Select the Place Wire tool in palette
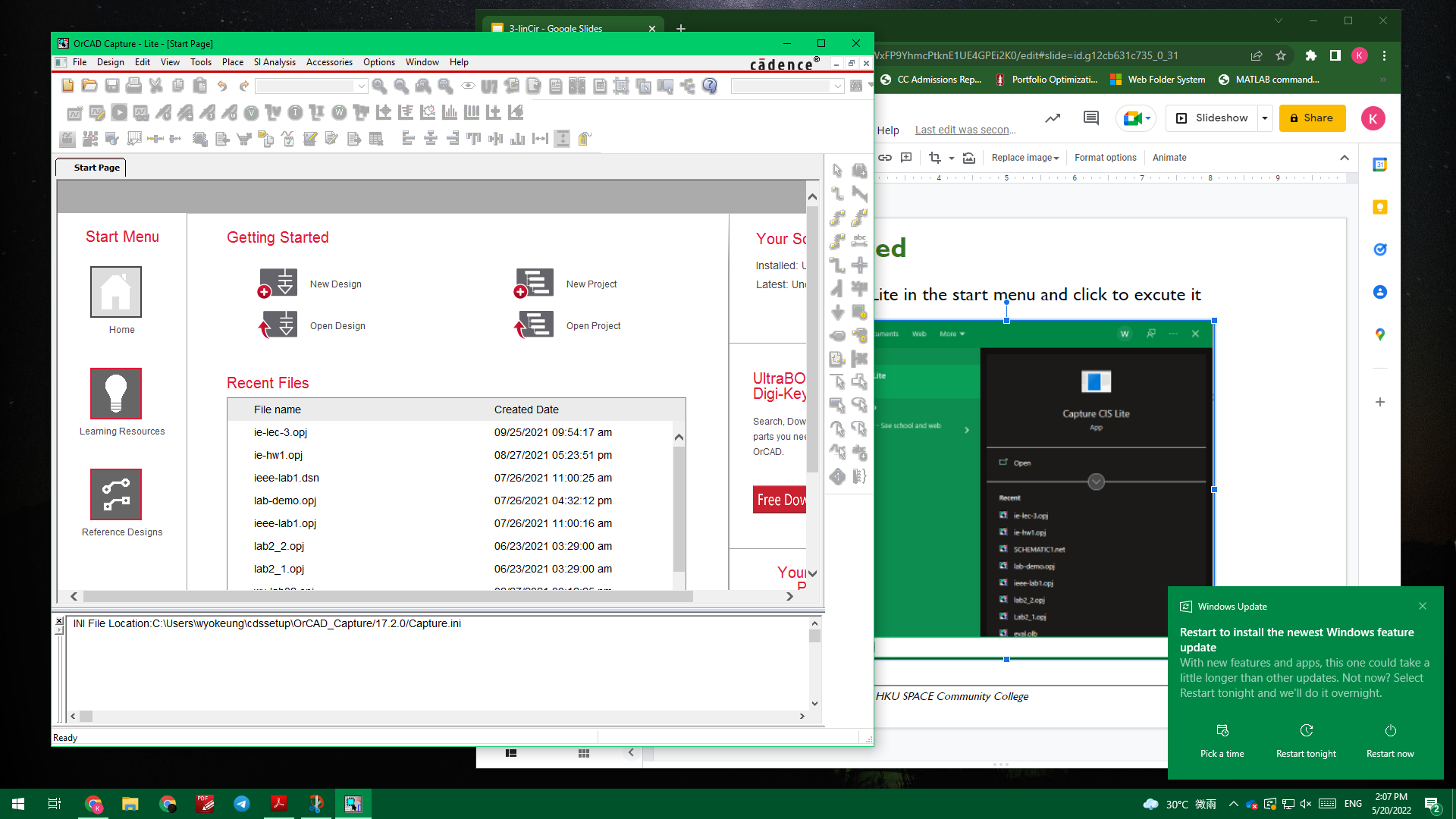Viewport: 1456px width, 819px height. [837, 194]
